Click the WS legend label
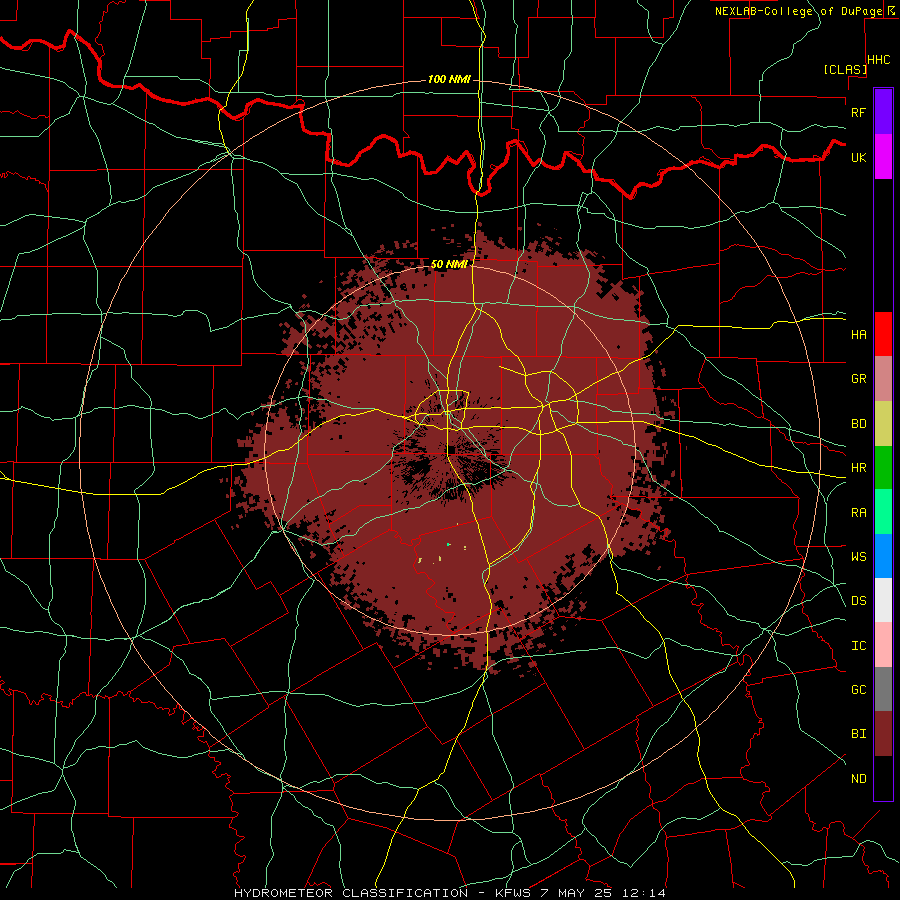 click(x=858, y=557)
